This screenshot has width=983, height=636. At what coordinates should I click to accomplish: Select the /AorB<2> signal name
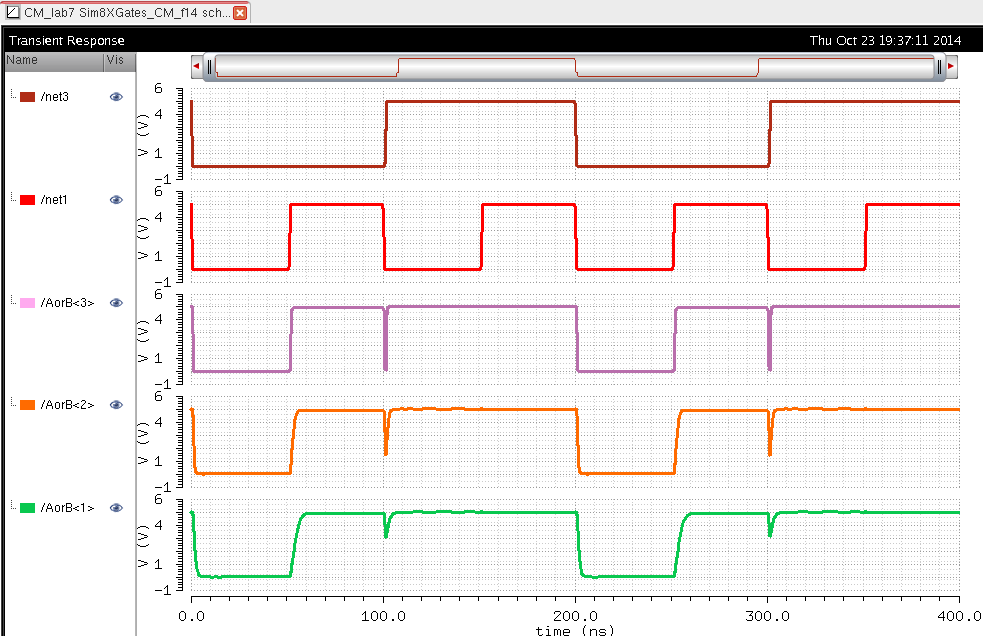[67, 405]
